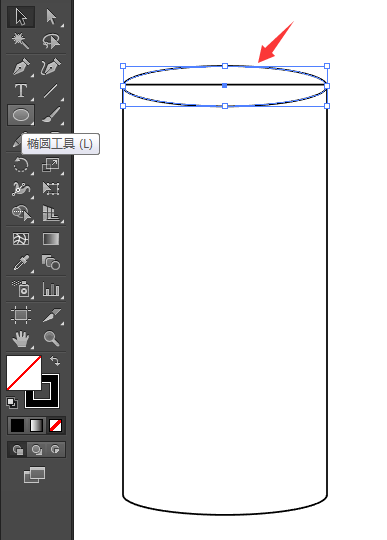The height and width of the screenshot is (540, 387).
Task: Click the ellipse's top-center bounding handle
Action: (x=225, y=66)
